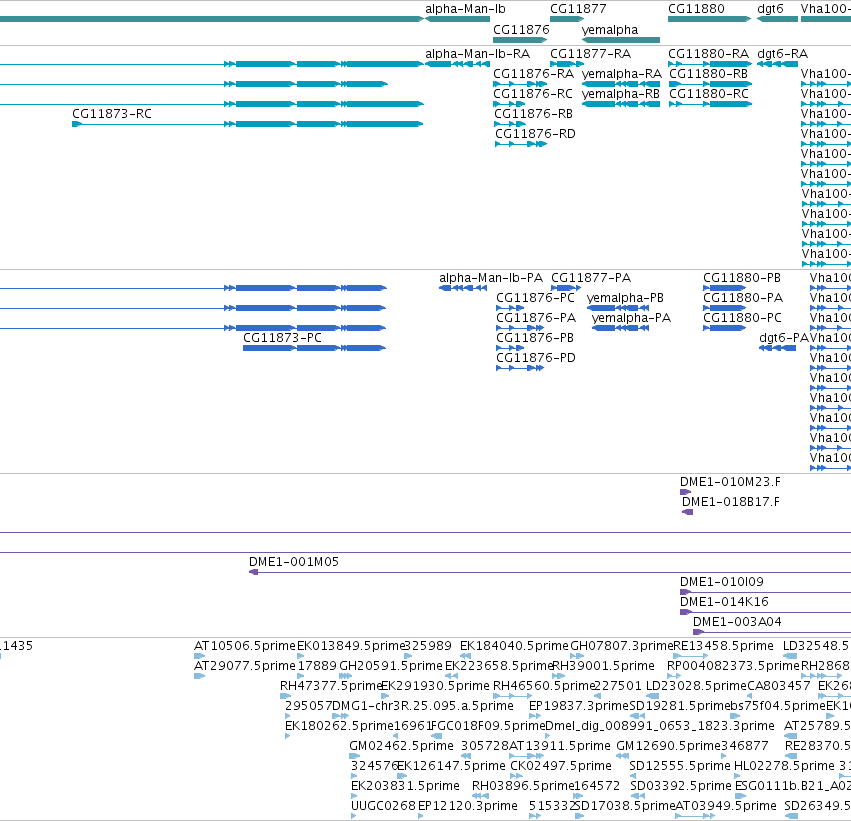This screenshot has width=851, height=821.
Task: Select EST DMG1-chr3R.25.095.a.5prime
Action: (422, 706)
